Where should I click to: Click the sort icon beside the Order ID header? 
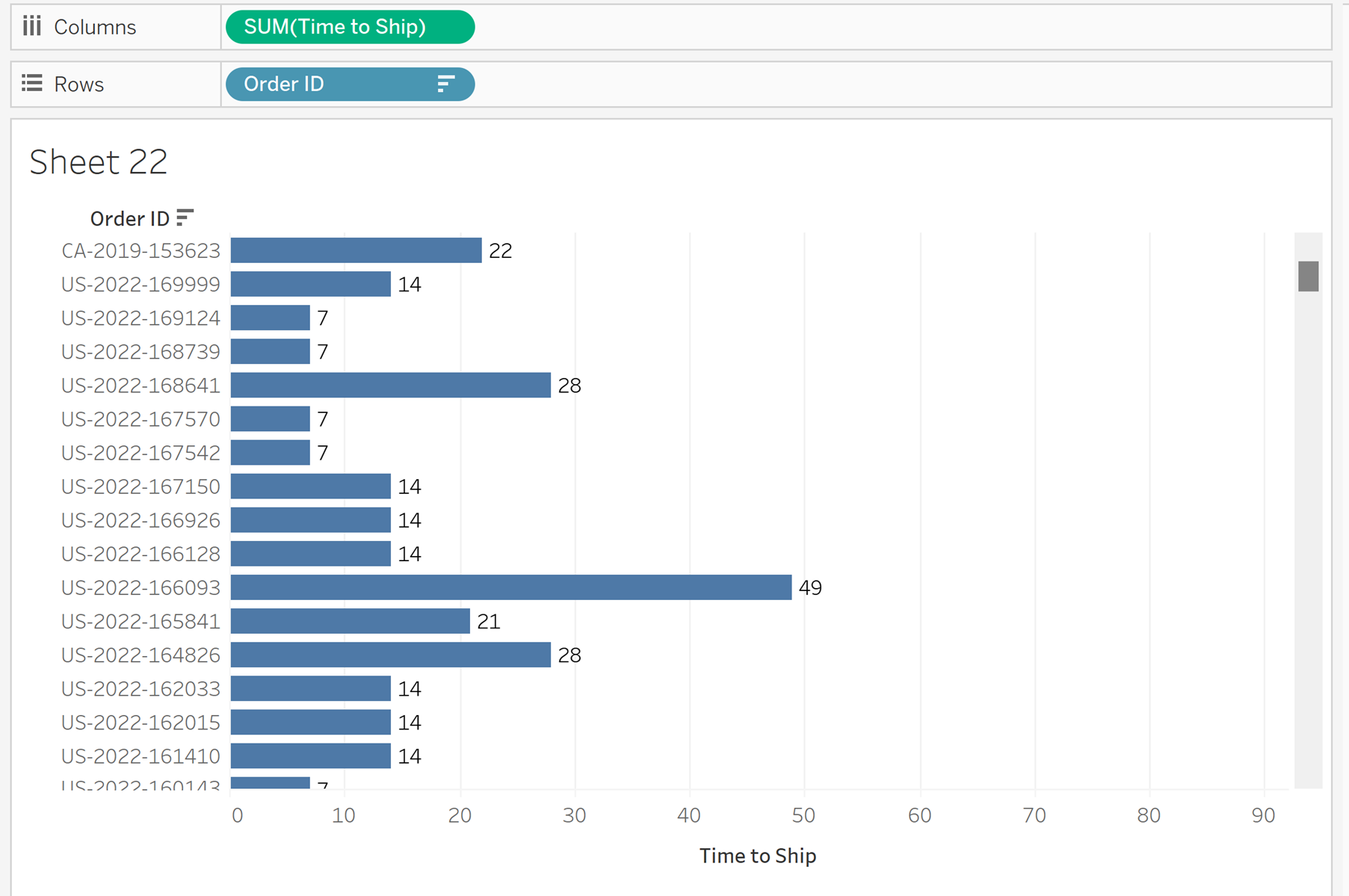pos(185,217)
